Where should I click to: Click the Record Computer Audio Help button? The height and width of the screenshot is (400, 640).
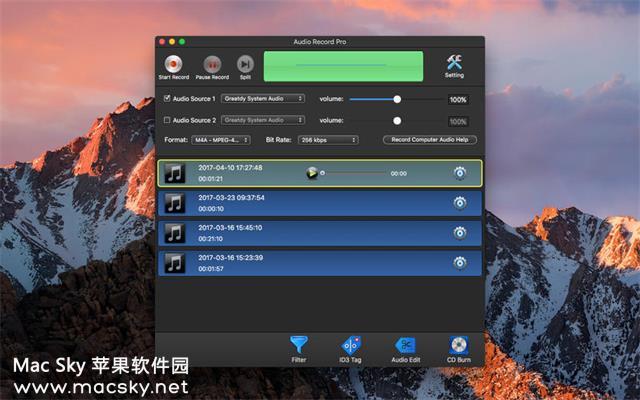430,140
